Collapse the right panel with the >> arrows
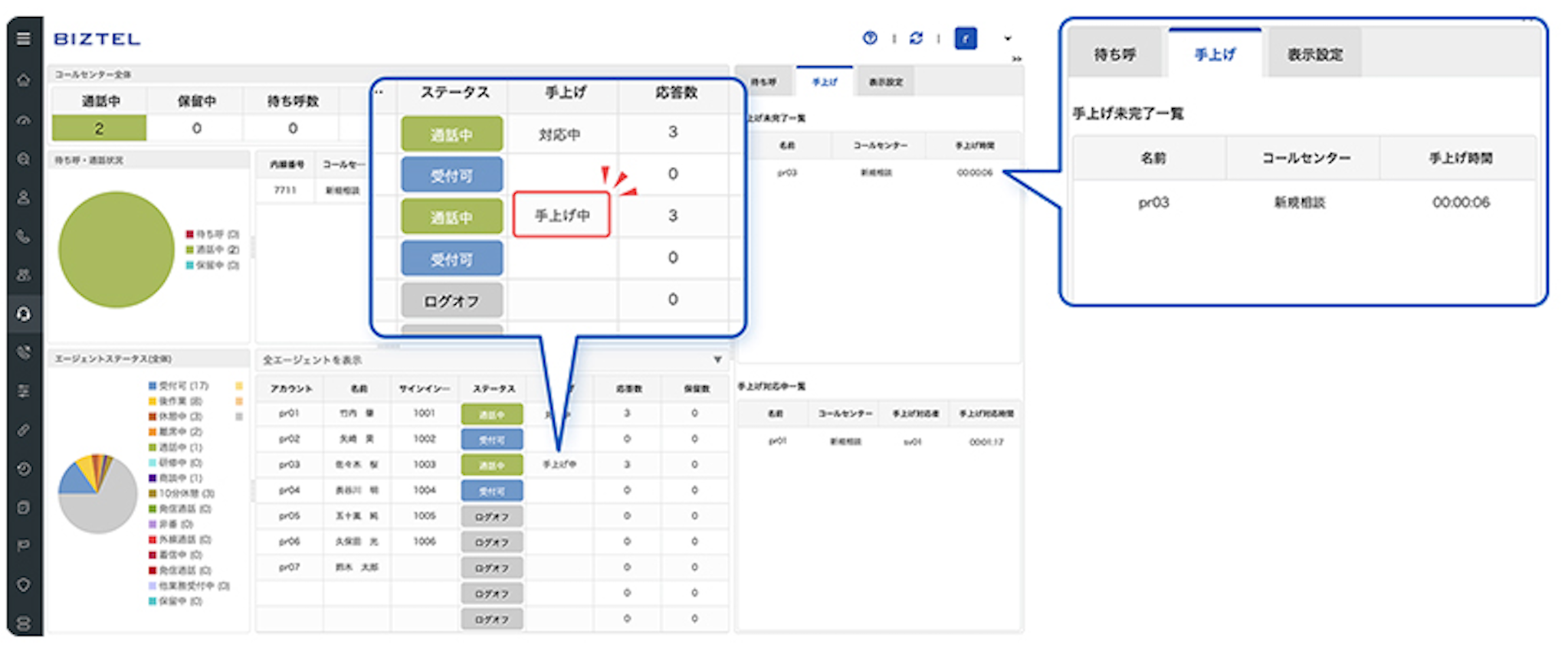The width and height of the screenshot is (1568, 651). pyautogui.click(x=1016, y=59)
